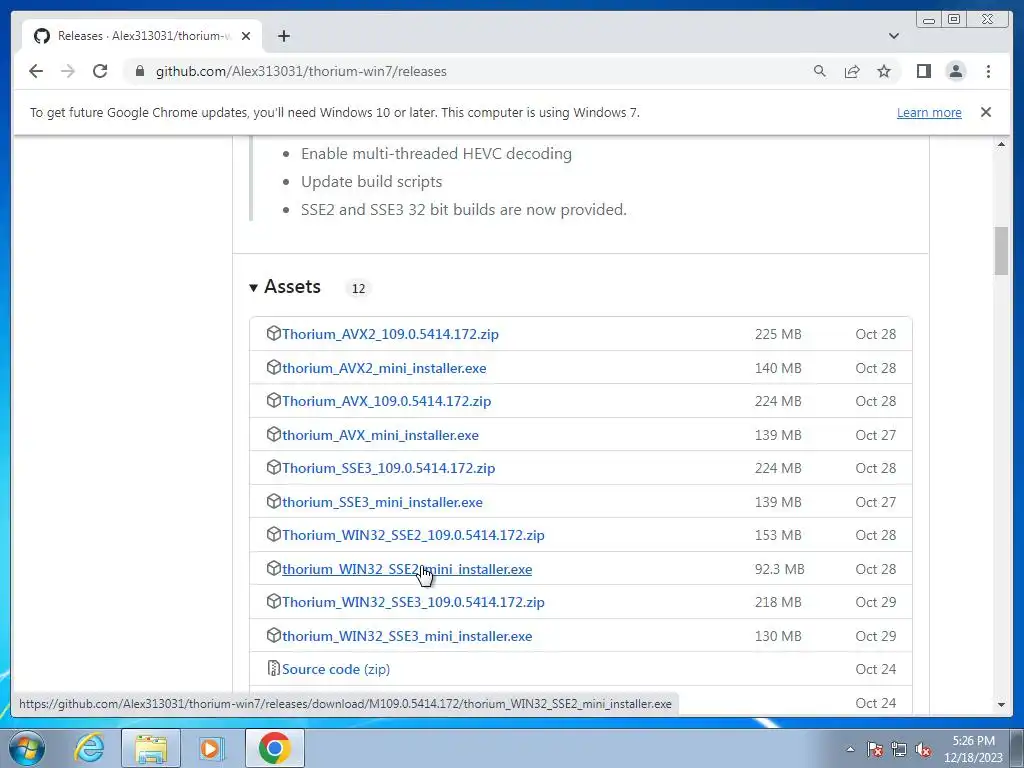Reload the GitHub releases page

pos(100,71)
